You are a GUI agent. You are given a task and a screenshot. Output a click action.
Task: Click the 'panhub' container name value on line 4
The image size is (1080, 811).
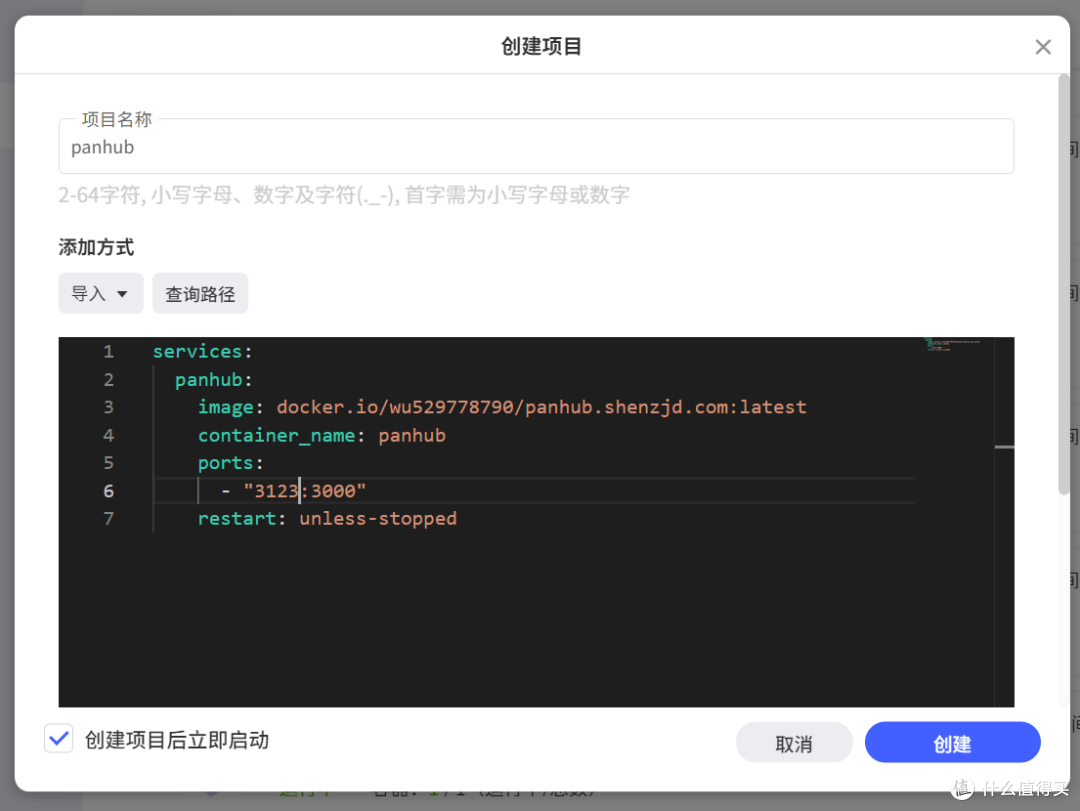pos(412,435)
